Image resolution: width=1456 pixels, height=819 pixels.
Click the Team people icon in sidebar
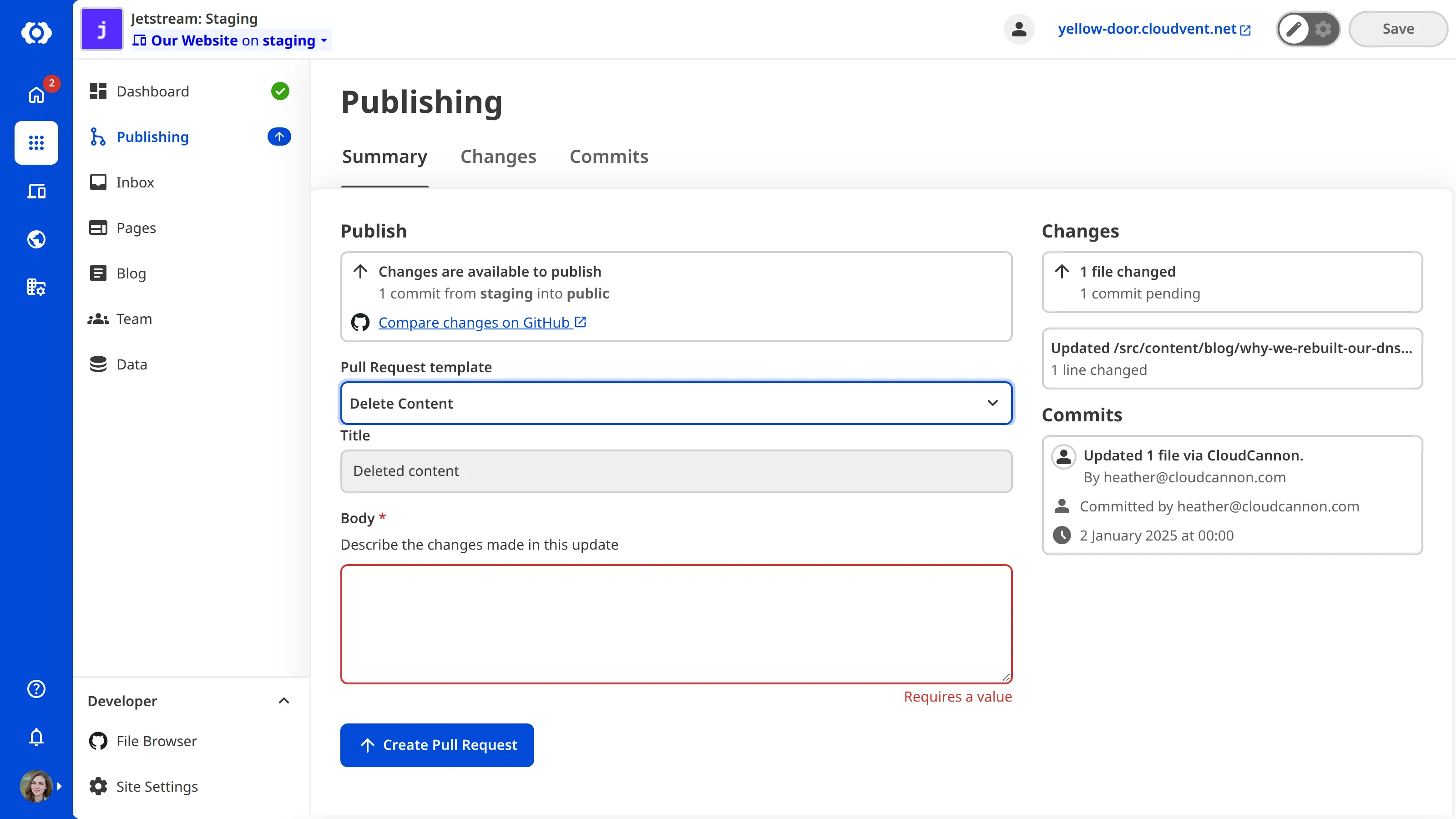pyautogui.click(x=98, y=319)
